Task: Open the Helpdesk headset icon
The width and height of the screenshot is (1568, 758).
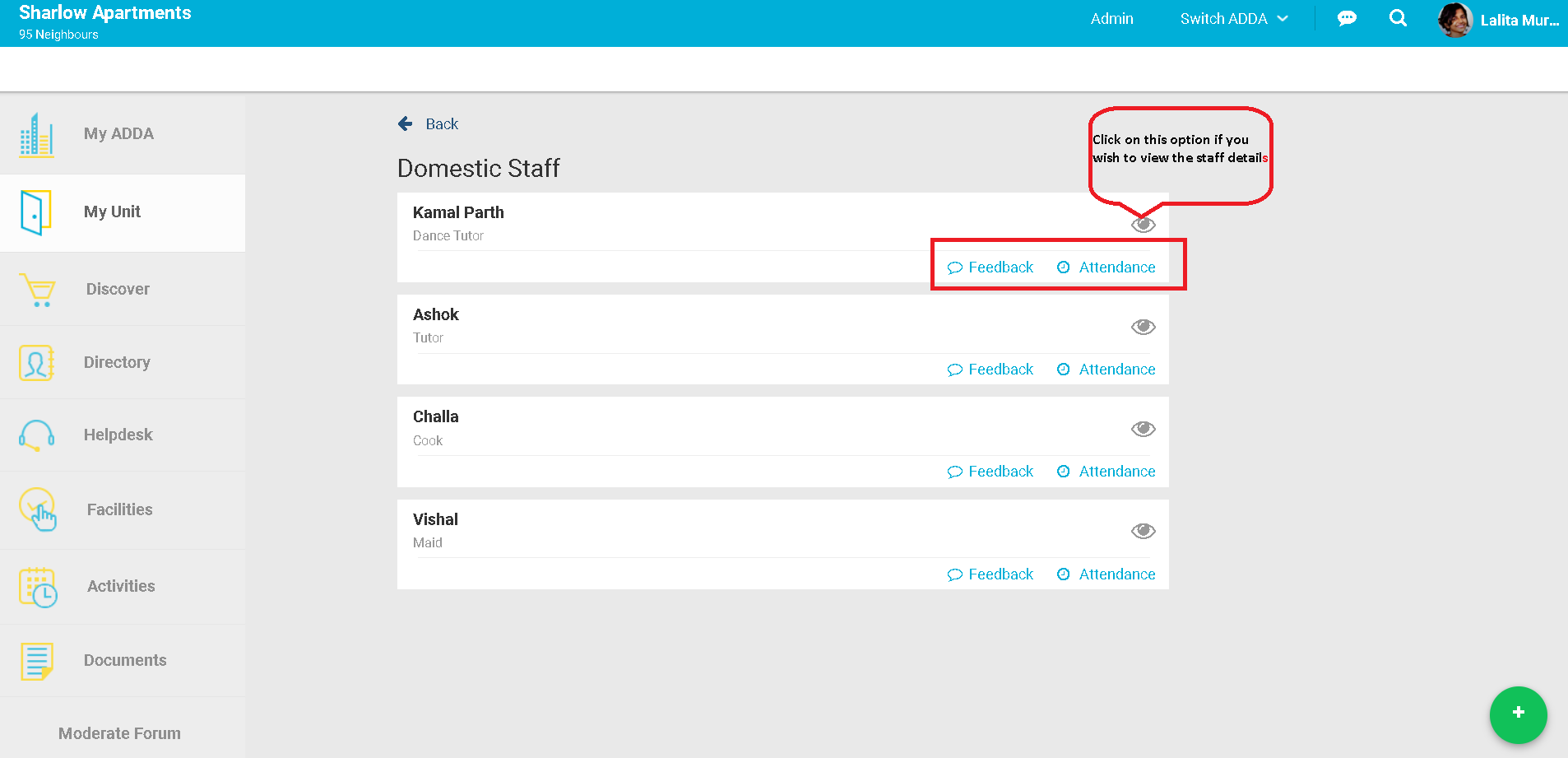Action: 37,435
